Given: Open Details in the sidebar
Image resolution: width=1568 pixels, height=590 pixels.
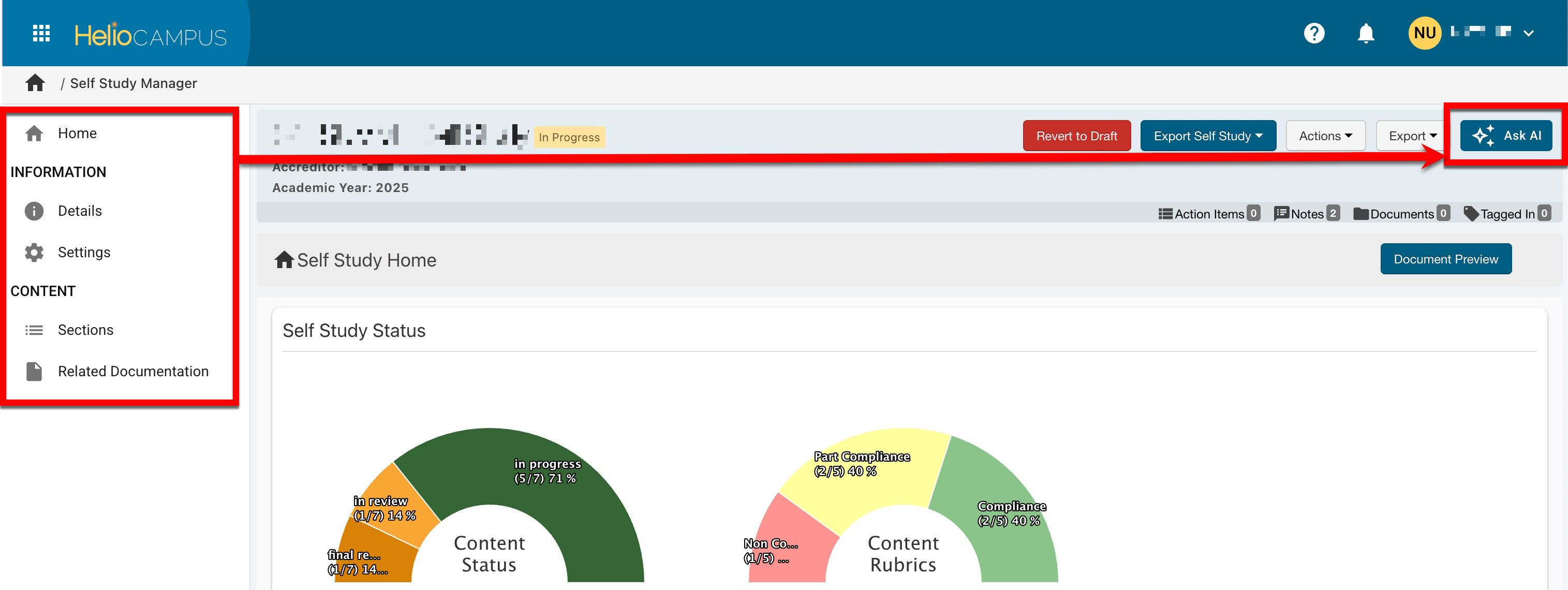Looking at the screenshot, I should [79, 211].
